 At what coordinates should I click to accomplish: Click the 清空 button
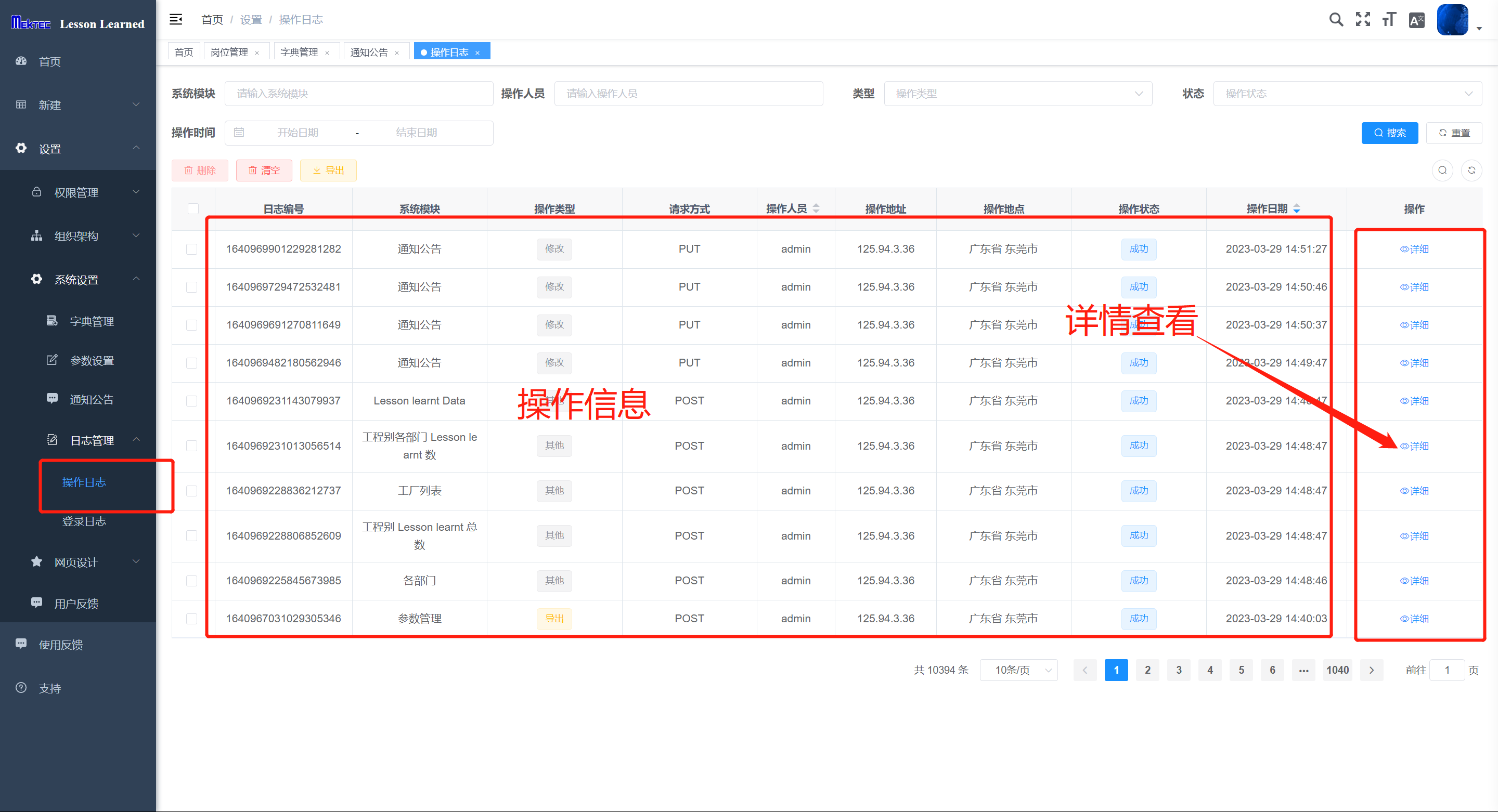point(264,171)
